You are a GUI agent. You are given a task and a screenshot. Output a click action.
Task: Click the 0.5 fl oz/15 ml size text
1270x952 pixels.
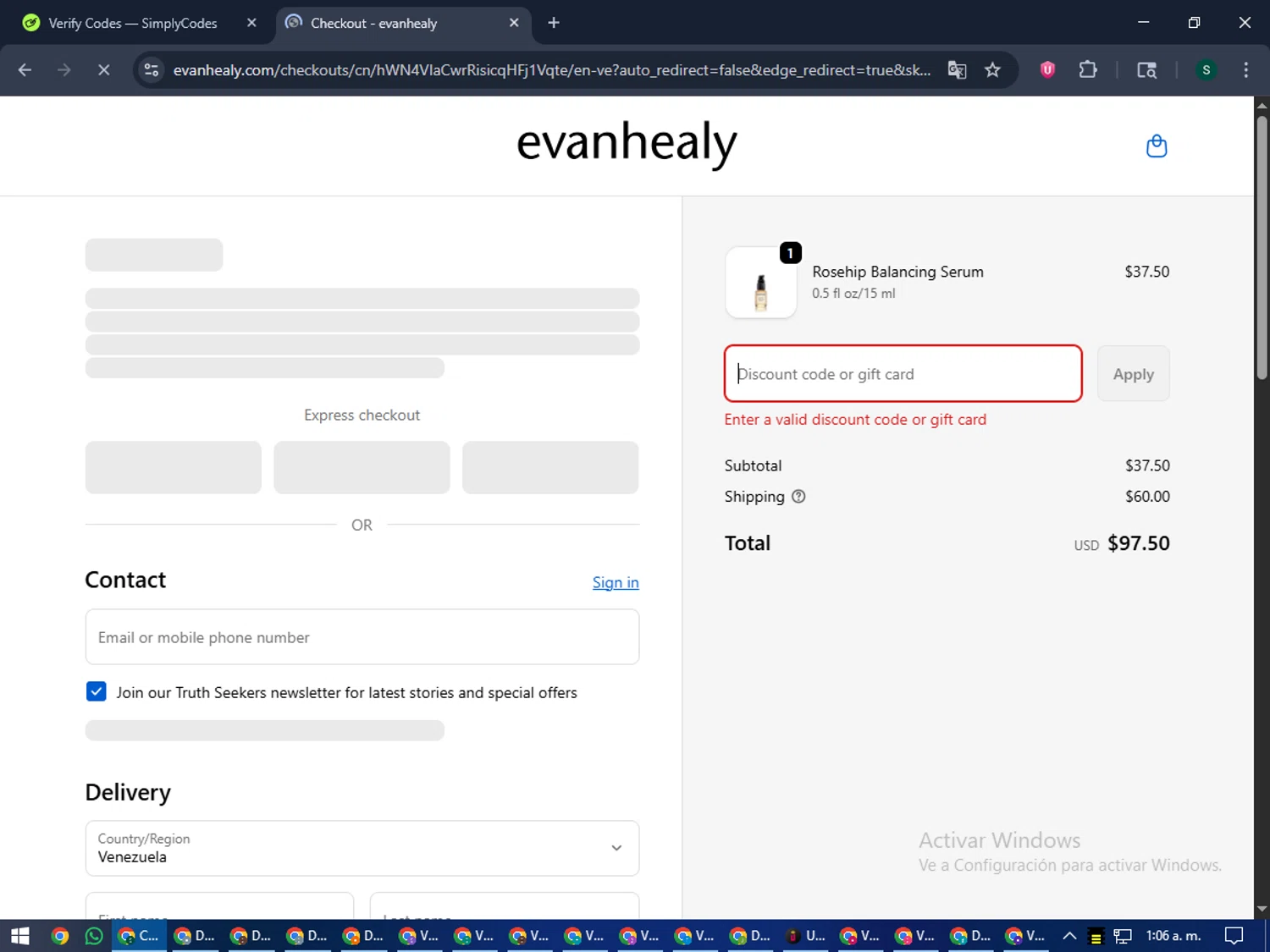point(853,294)
